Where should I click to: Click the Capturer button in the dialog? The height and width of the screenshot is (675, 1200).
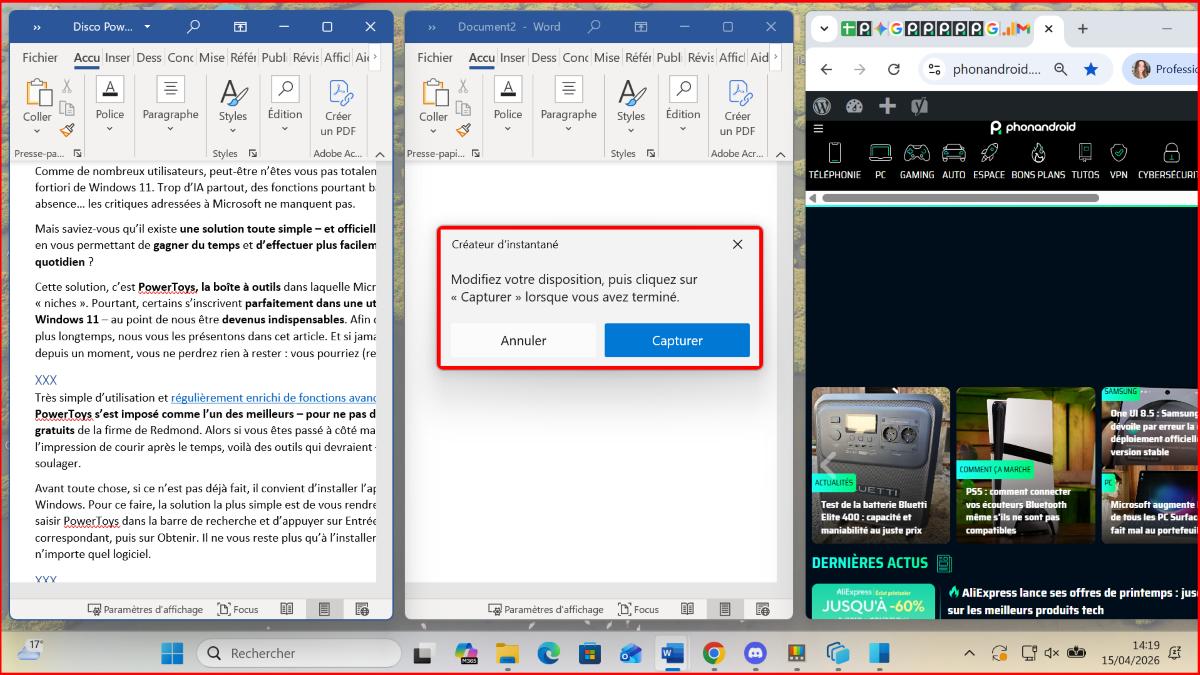pyautogui.click(x=677, y=340)
